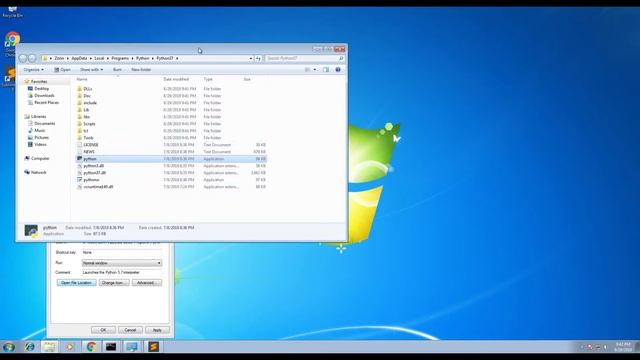Click the Shortcut key field
640x360 pixels.
click(x=122, y=253)
